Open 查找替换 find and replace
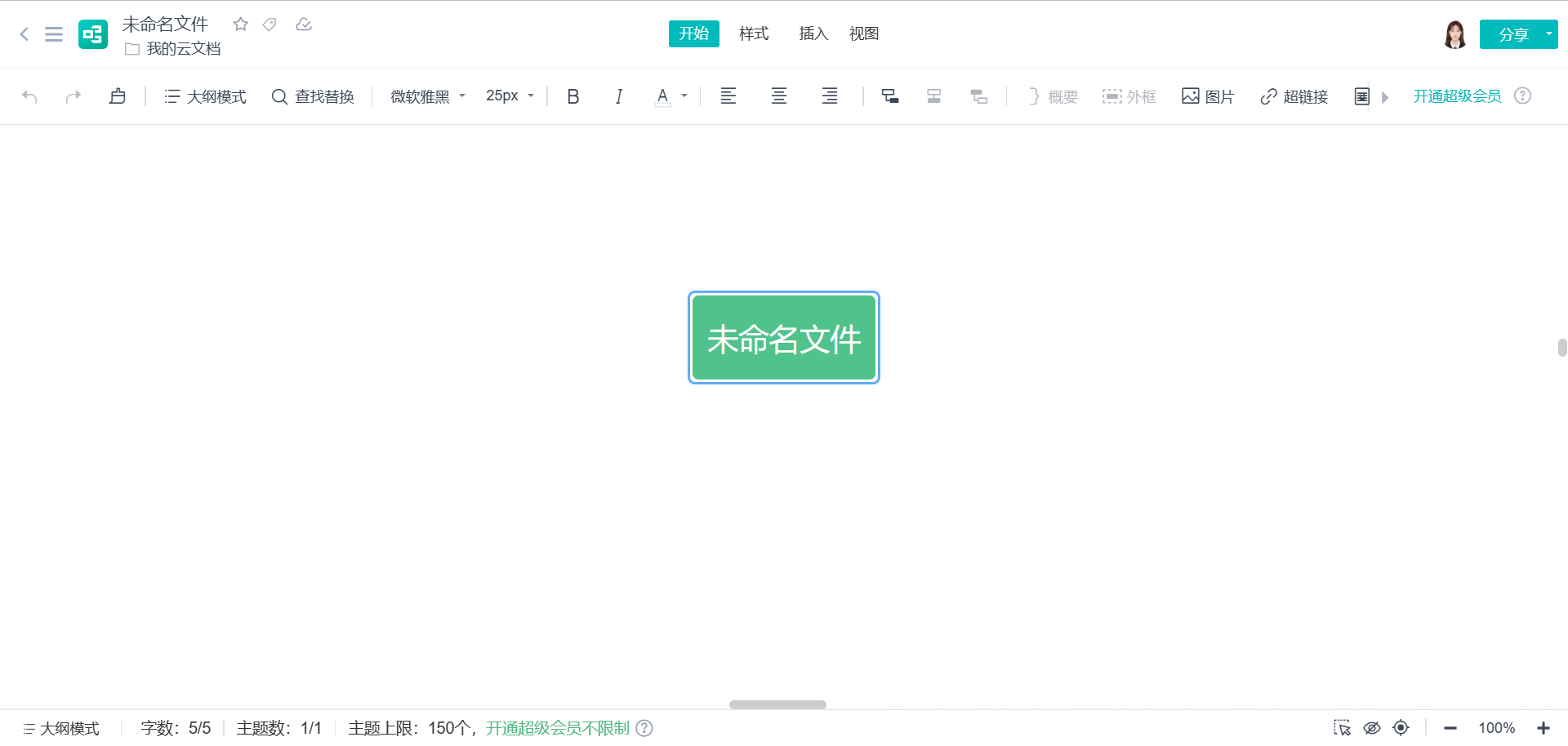Screen dimensions: 1568x746 [313, 96]
